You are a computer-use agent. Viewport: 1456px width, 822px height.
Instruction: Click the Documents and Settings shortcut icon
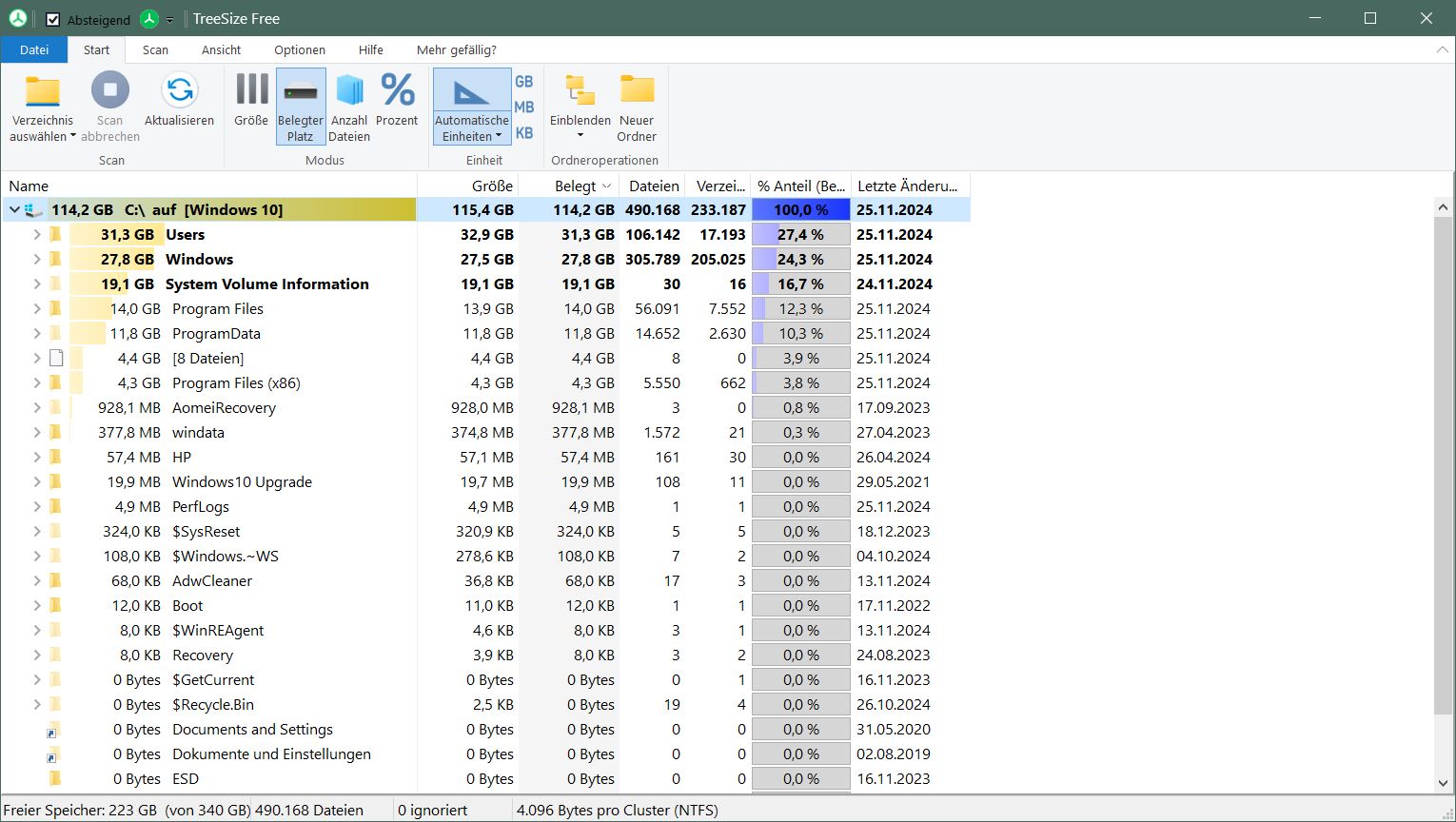pyautogui.click(x=53, y=731)
